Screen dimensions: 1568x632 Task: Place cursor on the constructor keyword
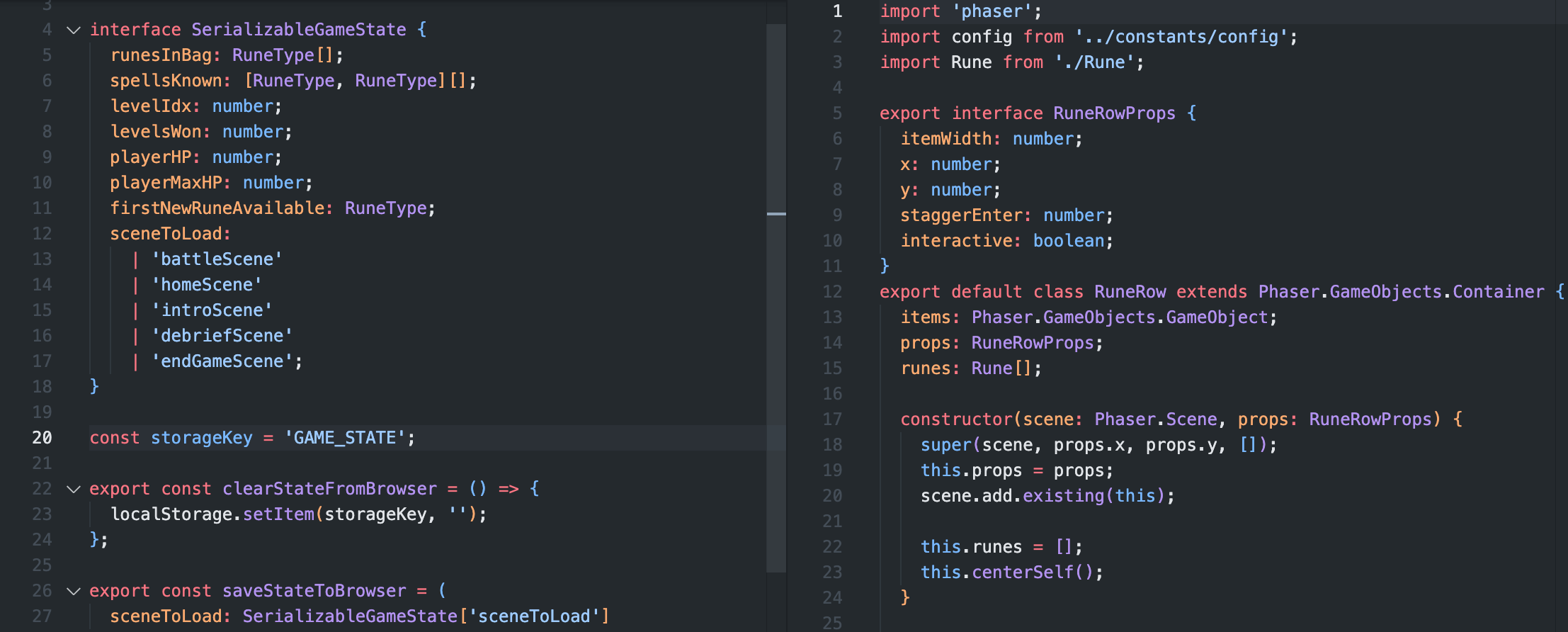pos(956,419)
